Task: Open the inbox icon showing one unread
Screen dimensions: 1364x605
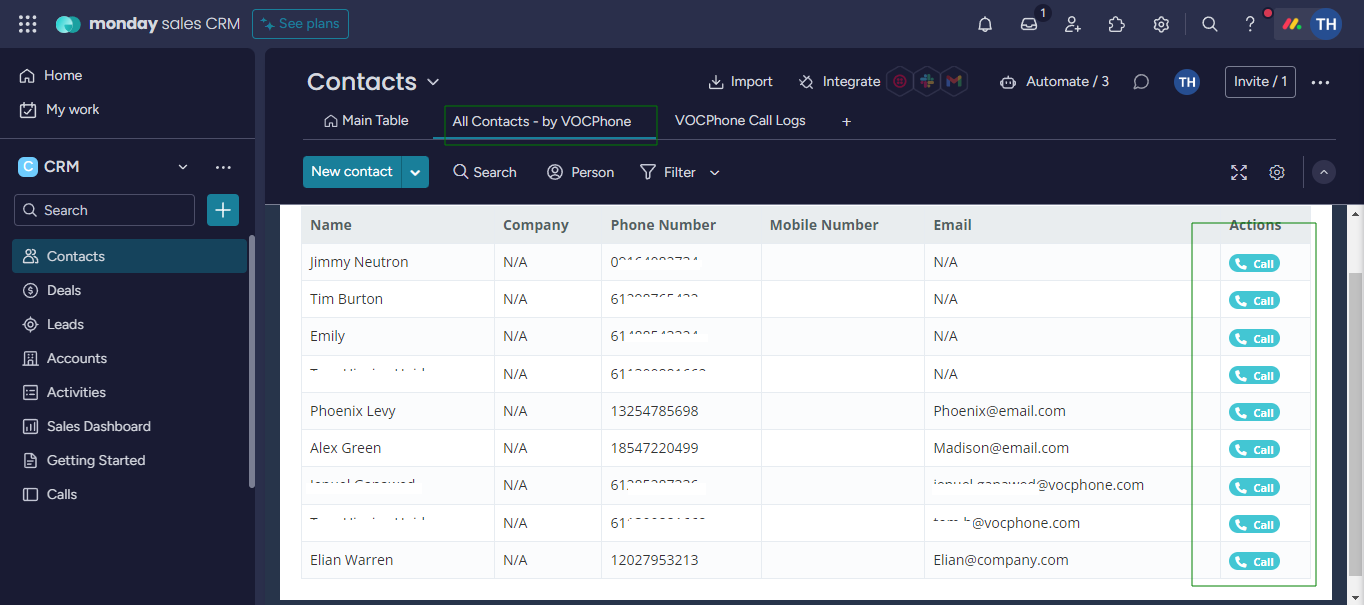Action: pyautogui.click(x=1028, y=23)
